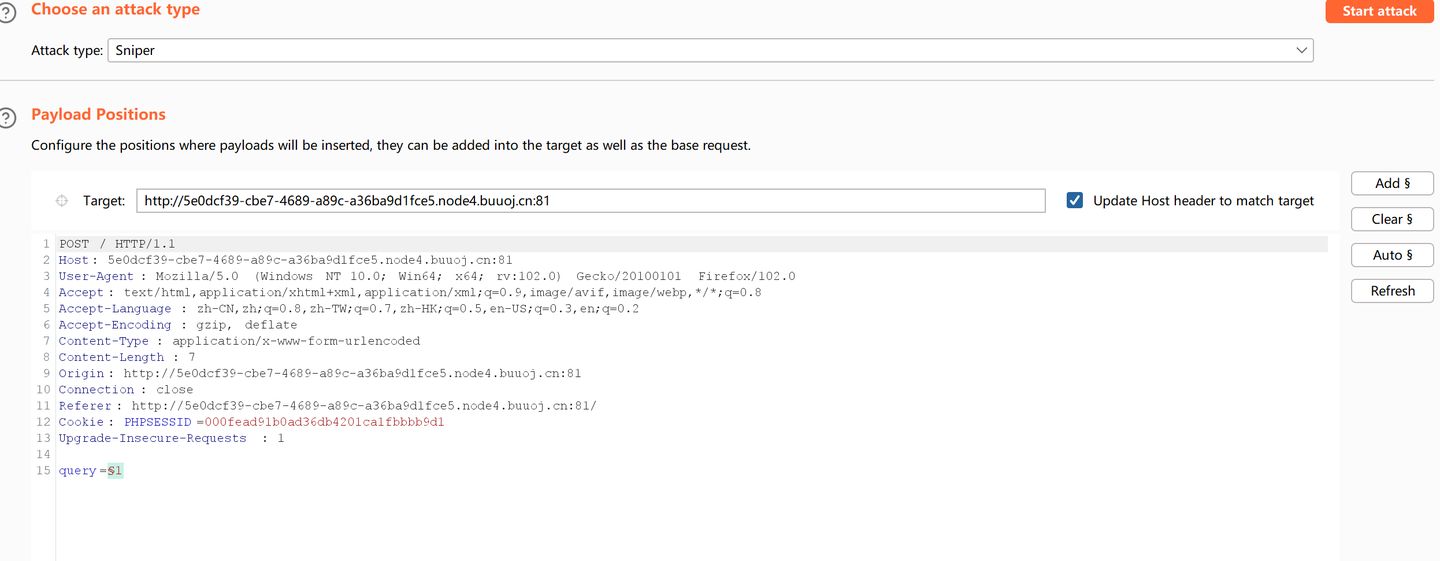Click help icon beside Payload Positions

point(8,119)
